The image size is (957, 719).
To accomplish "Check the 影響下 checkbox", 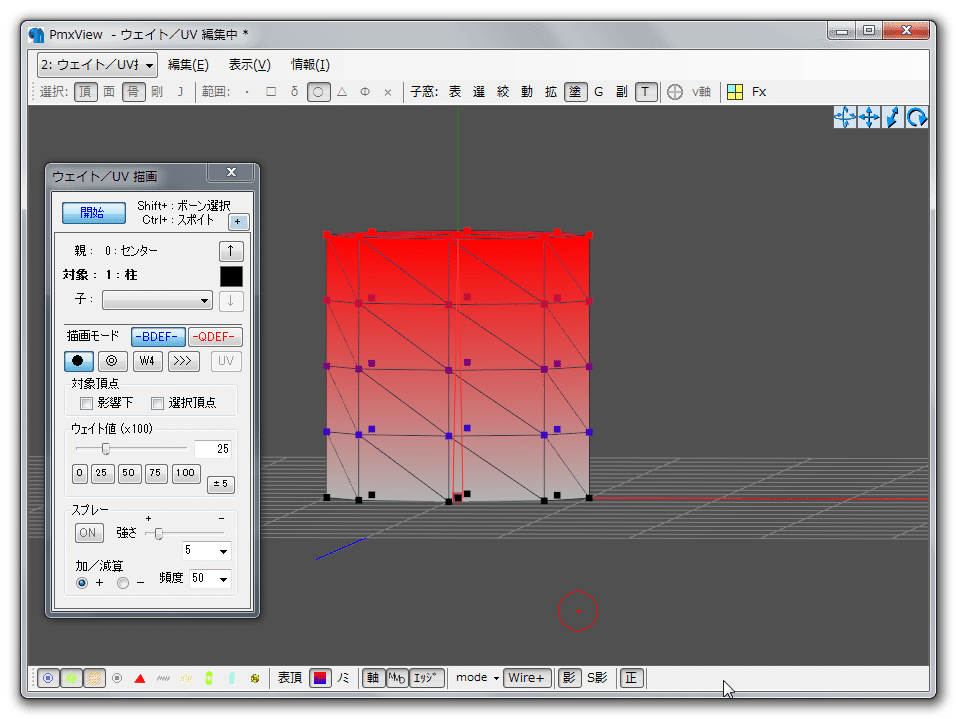I will pos(86,403).
